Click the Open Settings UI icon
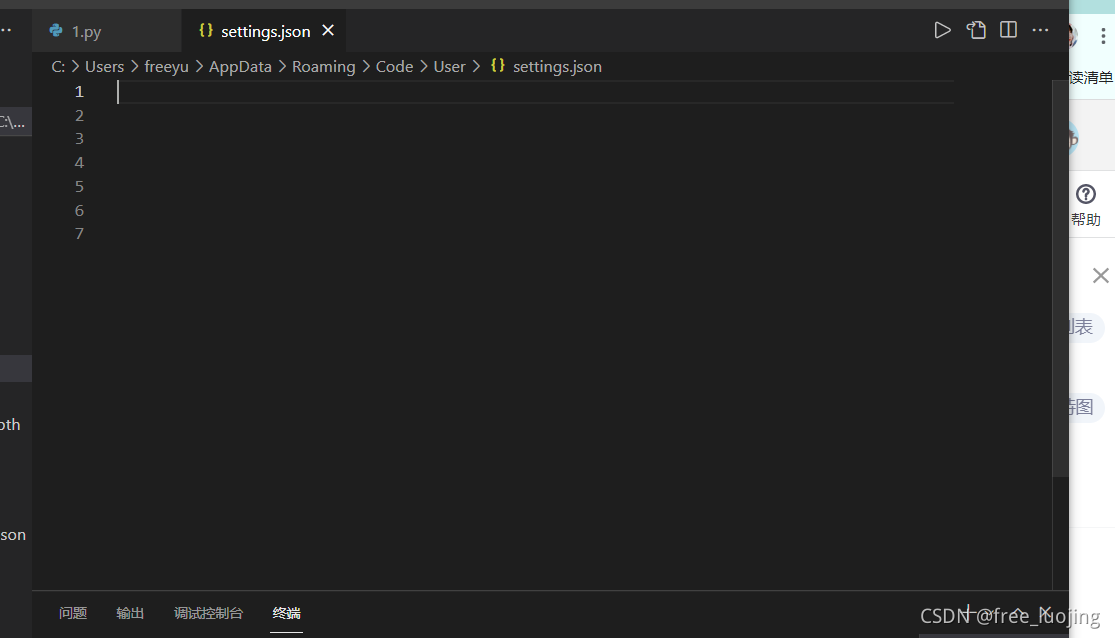The width and height of the screenshot is (1115, 638). pyautogui.click(x=976, y=30)
